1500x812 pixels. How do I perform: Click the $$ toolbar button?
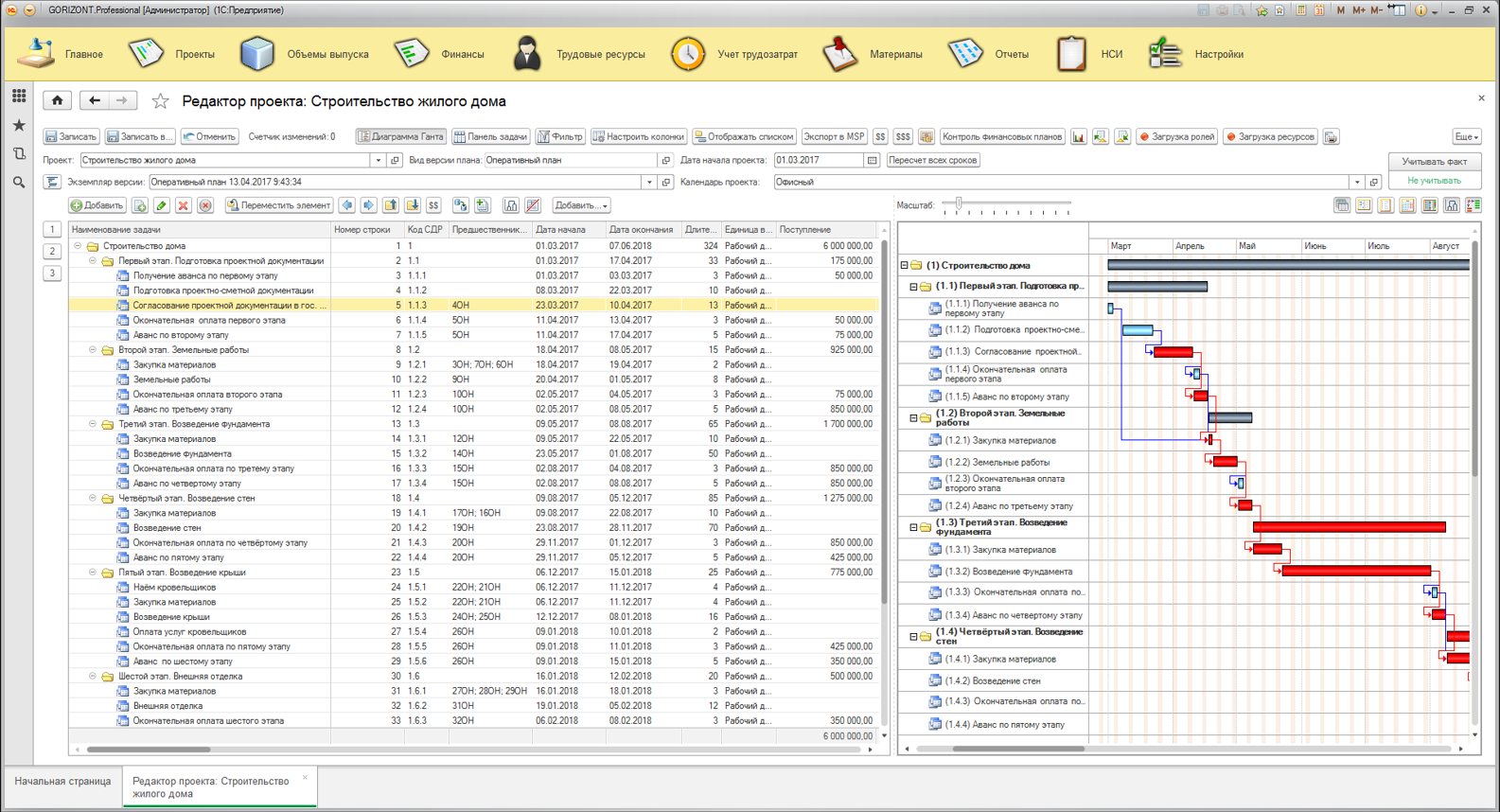880,136
